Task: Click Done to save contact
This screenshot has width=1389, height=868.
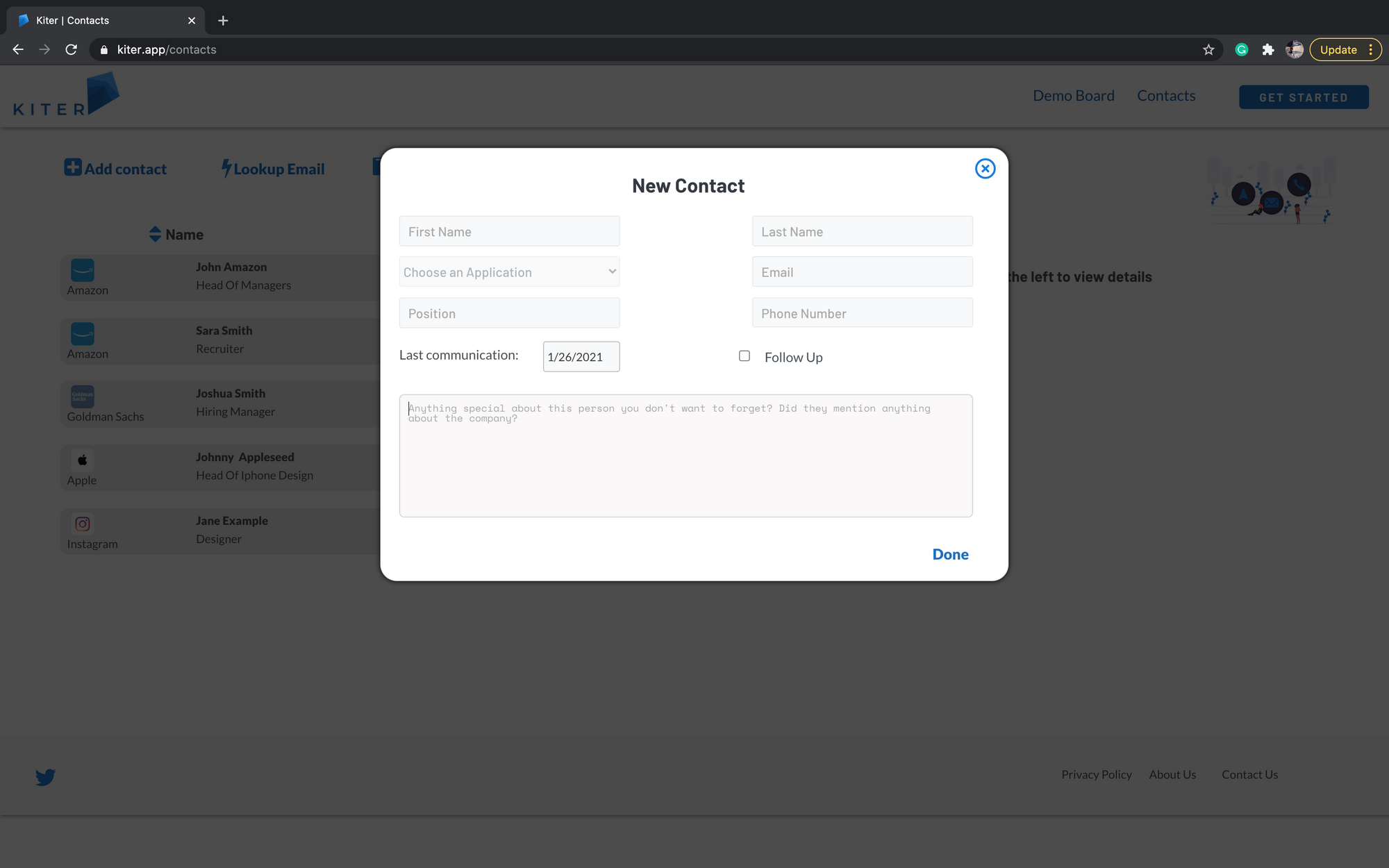Action: pyautogui.click(x=950, y=554)
